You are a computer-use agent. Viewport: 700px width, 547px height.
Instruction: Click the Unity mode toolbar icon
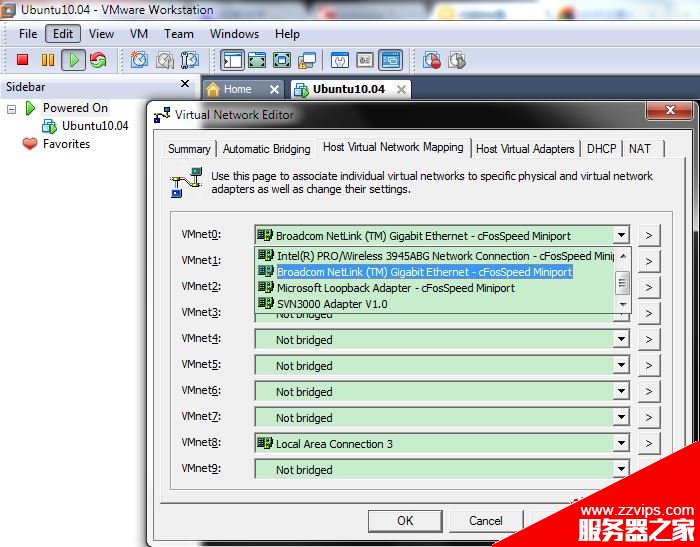click(x=307, y=60)
